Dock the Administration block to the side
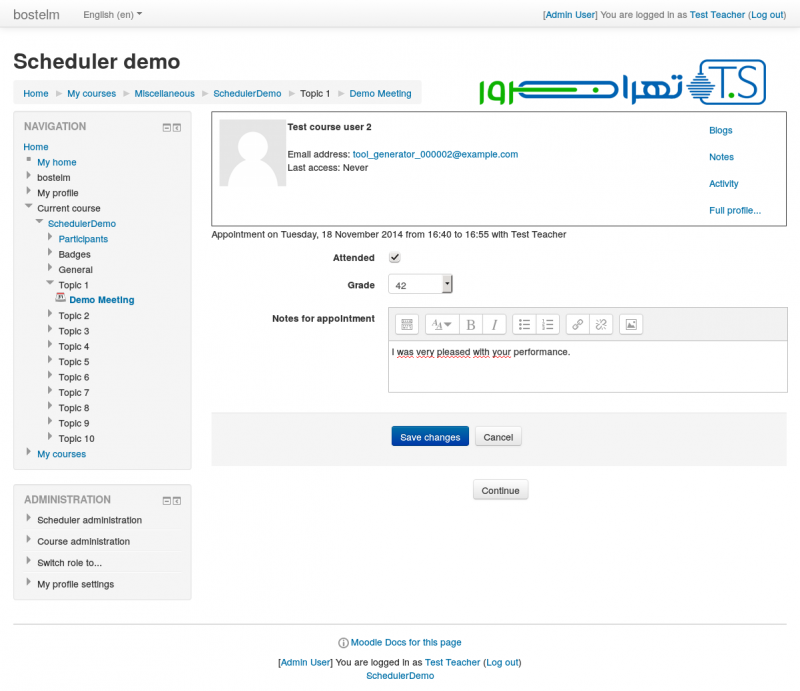This screenshot has height=691, width=800. tap(177, 500)
